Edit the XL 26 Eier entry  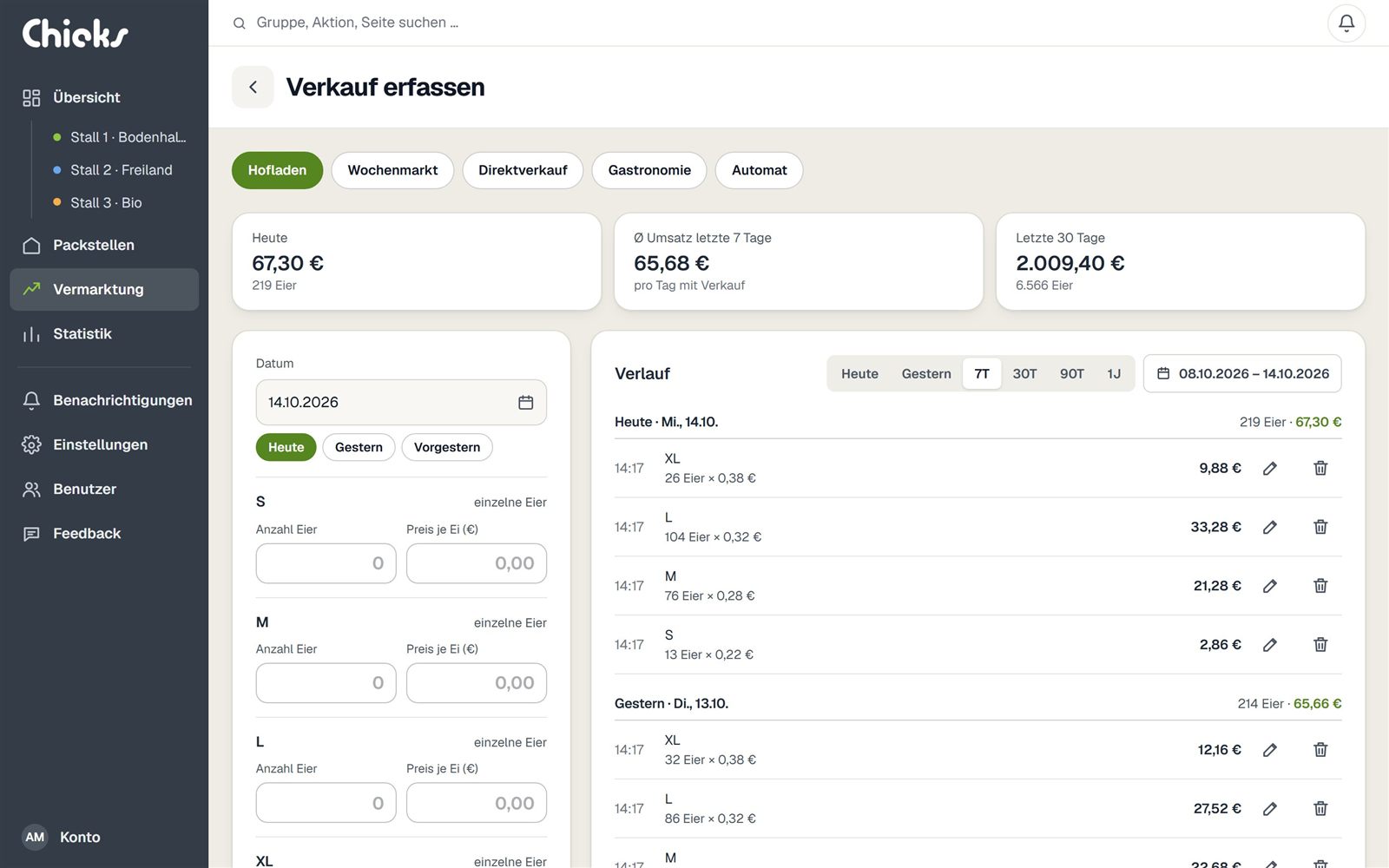pos(1269,468)
